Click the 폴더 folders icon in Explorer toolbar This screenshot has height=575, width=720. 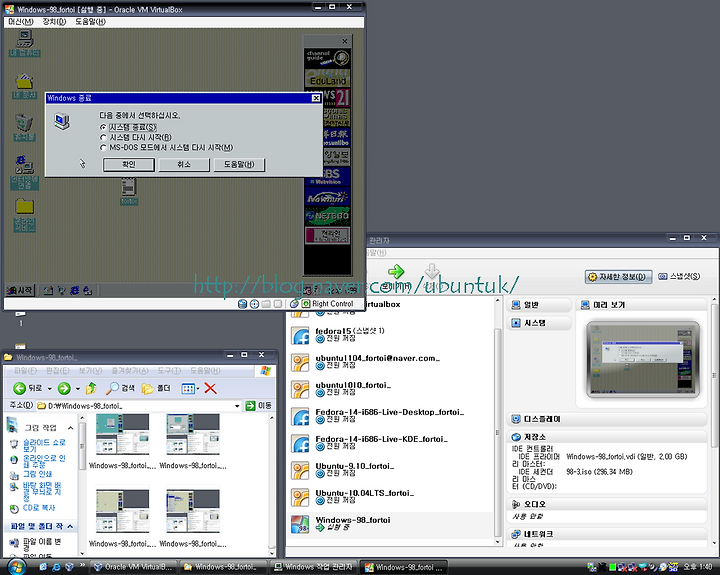click(x=156, y=389)
